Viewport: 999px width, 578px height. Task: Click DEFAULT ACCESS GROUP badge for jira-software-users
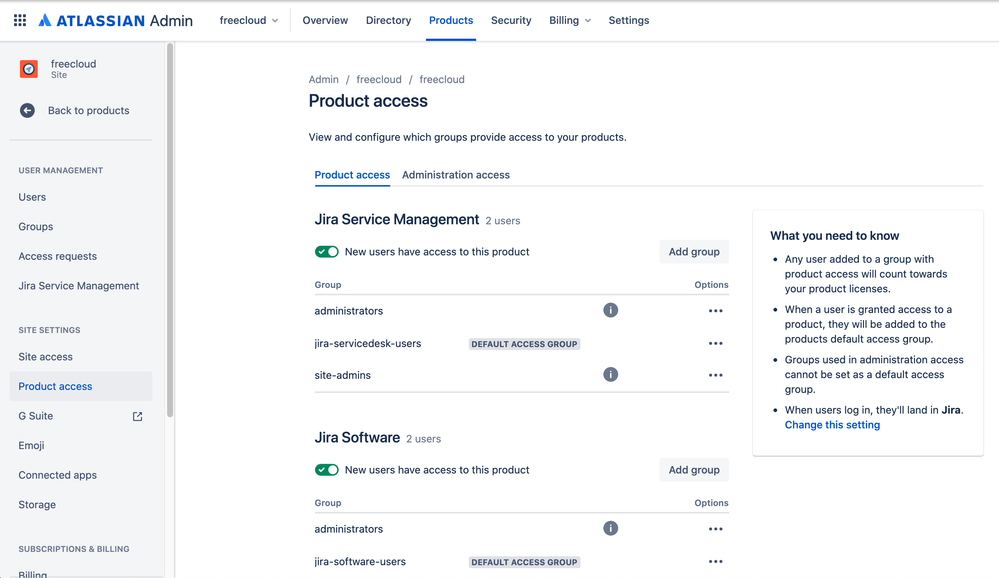coord(524,562)
